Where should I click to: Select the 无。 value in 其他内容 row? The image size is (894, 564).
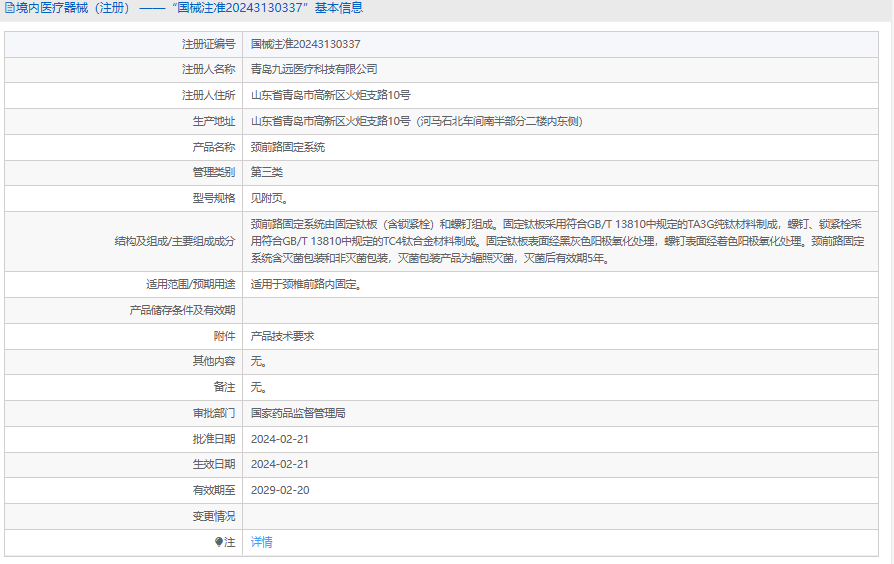[259, 361]
